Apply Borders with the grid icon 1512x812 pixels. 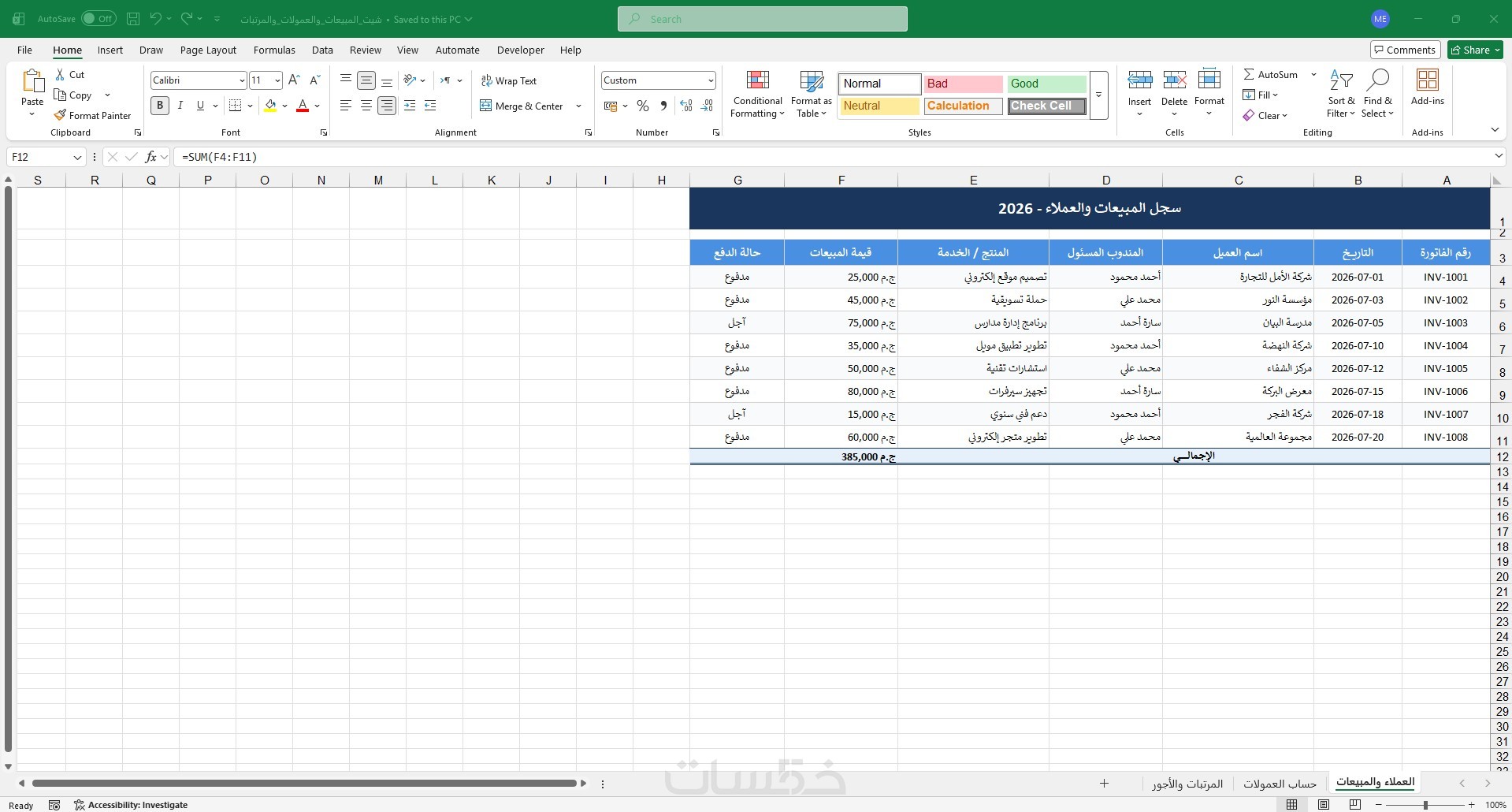[x=235, y=106]
